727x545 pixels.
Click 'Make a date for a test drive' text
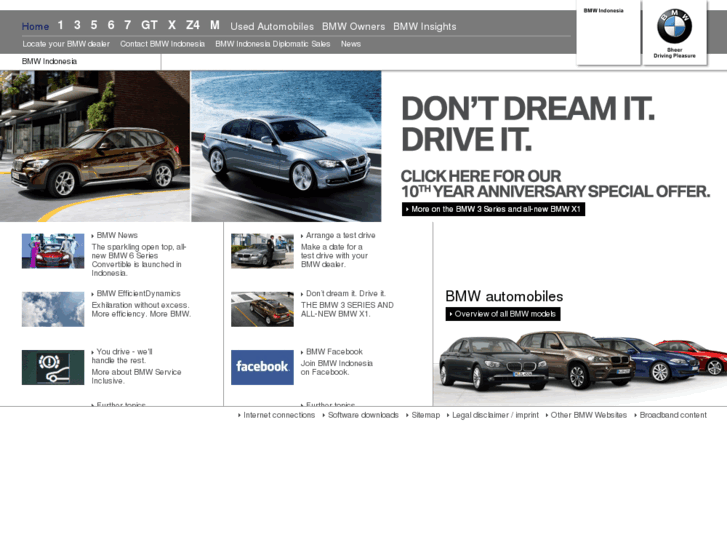[x=334, y=251]
